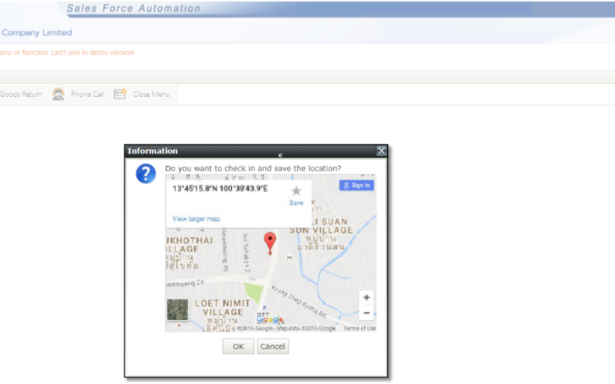Open the Goods Return menu item

[21, 94]
